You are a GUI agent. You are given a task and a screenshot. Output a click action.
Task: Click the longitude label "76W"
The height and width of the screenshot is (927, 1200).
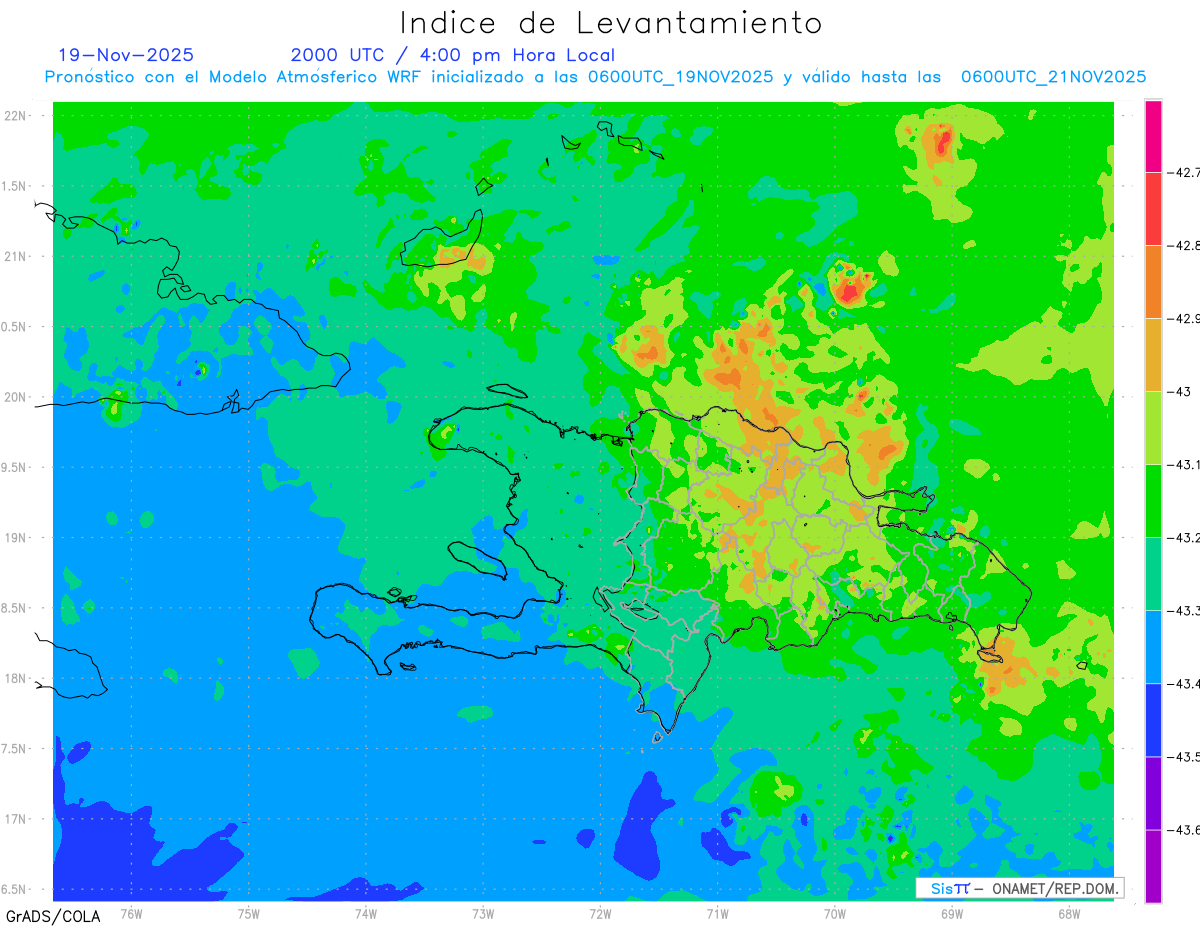pos(131,914)
